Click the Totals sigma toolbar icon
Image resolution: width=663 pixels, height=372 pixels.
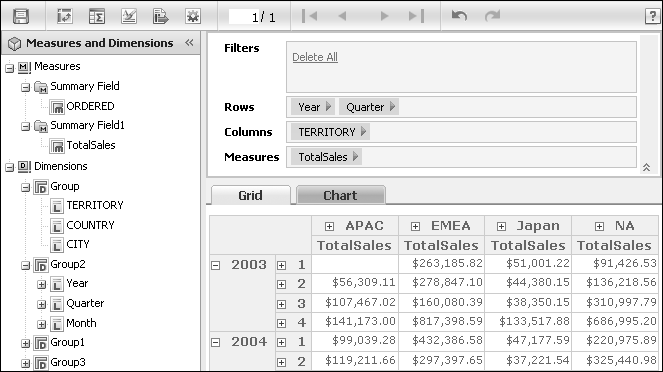pyautogui.click(x=97, y=16)
